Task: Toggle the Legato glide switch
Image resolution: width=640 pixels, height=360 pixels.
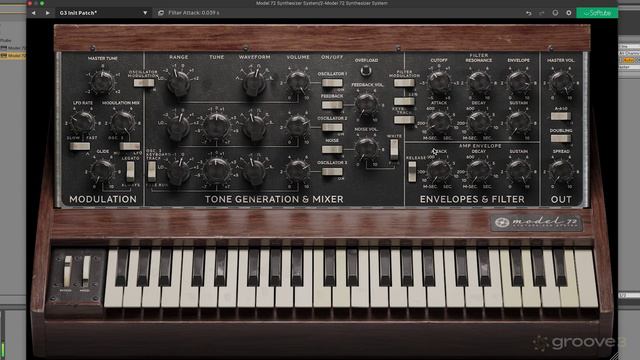Action: click(x=130, y=171)
